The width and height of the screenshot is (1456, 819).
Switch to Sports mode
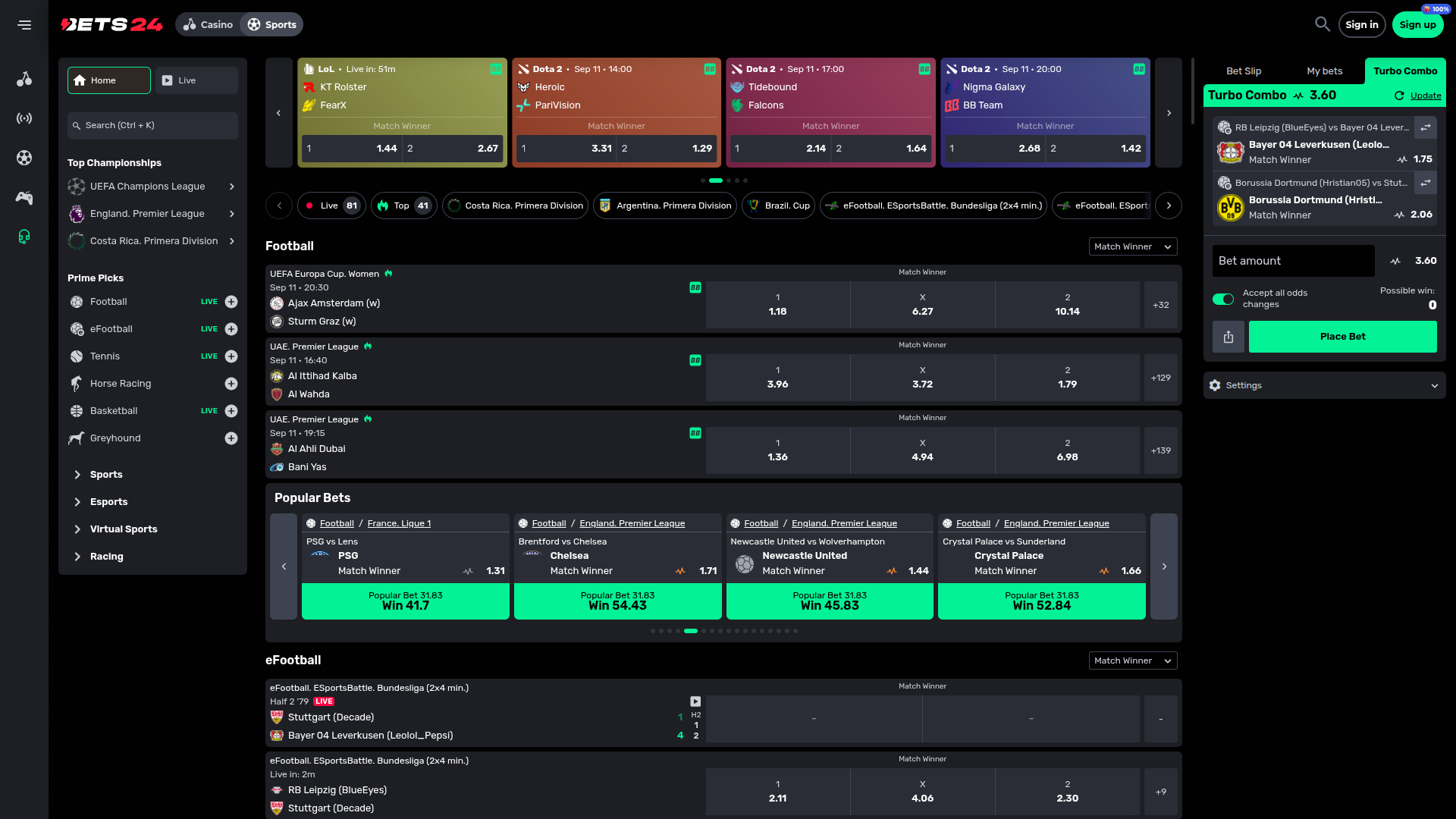(271, 24)
